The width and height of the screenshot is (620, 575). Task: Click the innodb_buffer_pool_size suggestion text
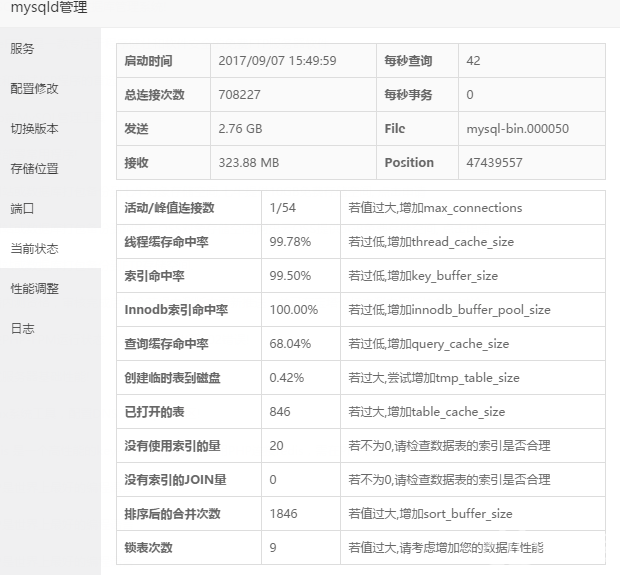(x=449, y=310)
